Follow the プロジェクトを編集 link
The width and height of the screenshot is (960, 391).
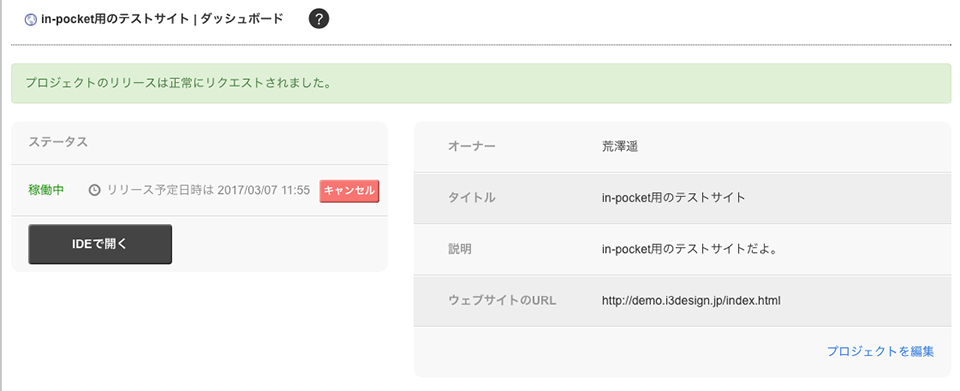click(x=880, y=351)
